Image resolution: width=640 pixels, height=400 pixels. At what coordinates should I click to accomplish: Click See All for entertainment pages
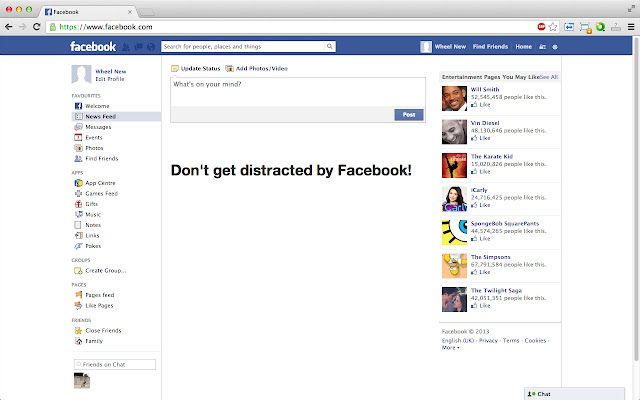pos(549,77)
